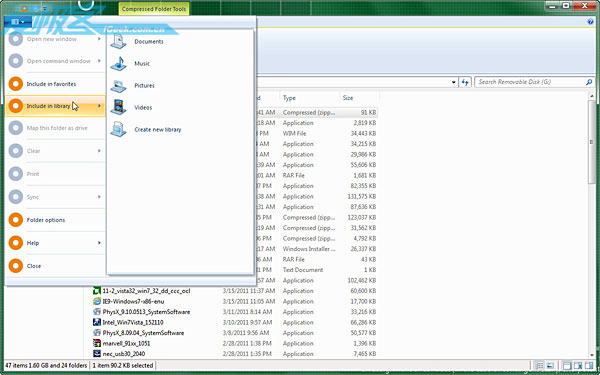This screenshot has width=600, height=375.
Task: Click the search magnifier icon
Action: [589, 82]
